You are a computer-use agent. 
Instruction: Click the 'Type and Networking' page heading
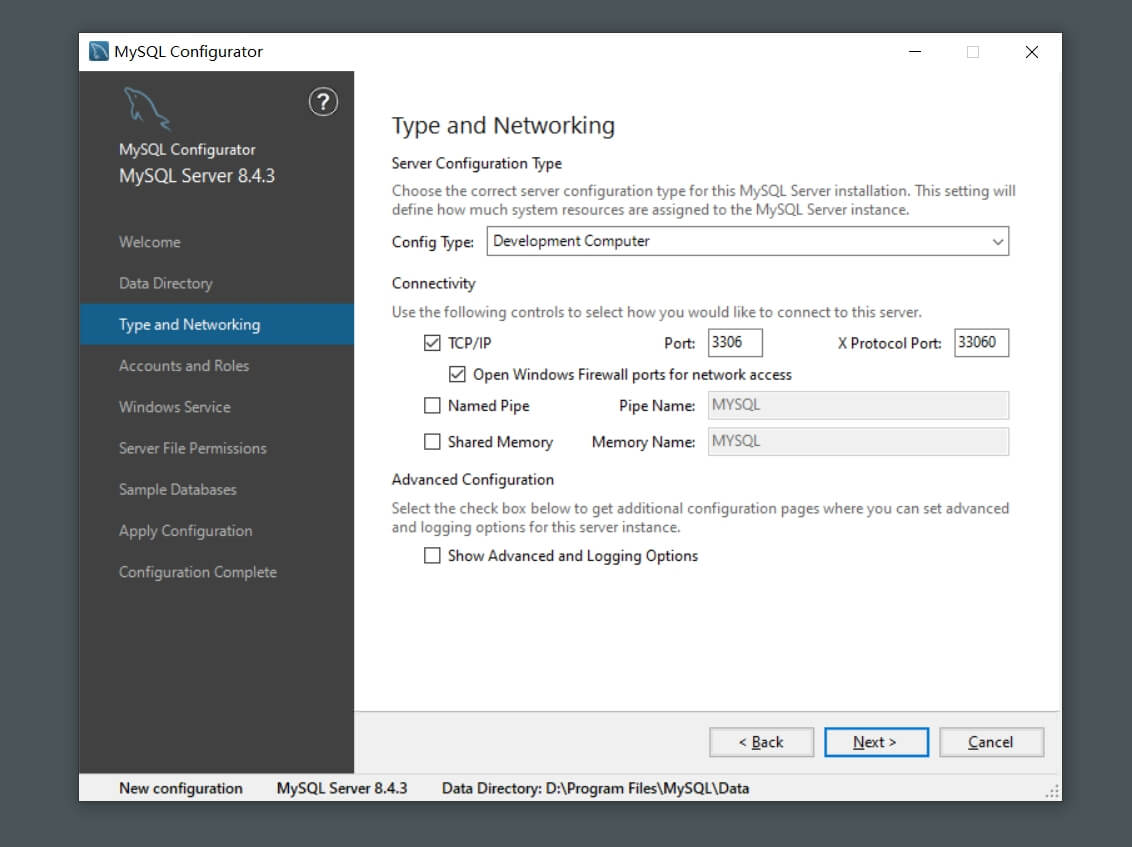[x=503, y=126]
